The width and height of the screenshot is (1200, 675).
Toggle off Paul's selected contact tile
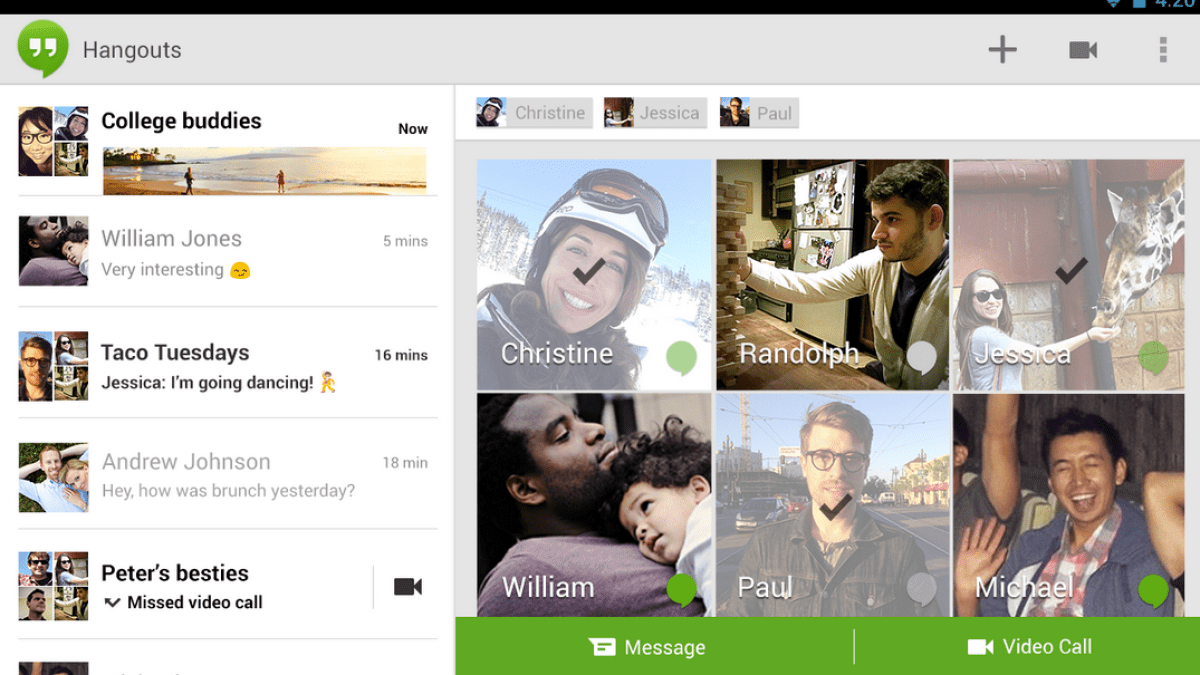click(832, 505)
